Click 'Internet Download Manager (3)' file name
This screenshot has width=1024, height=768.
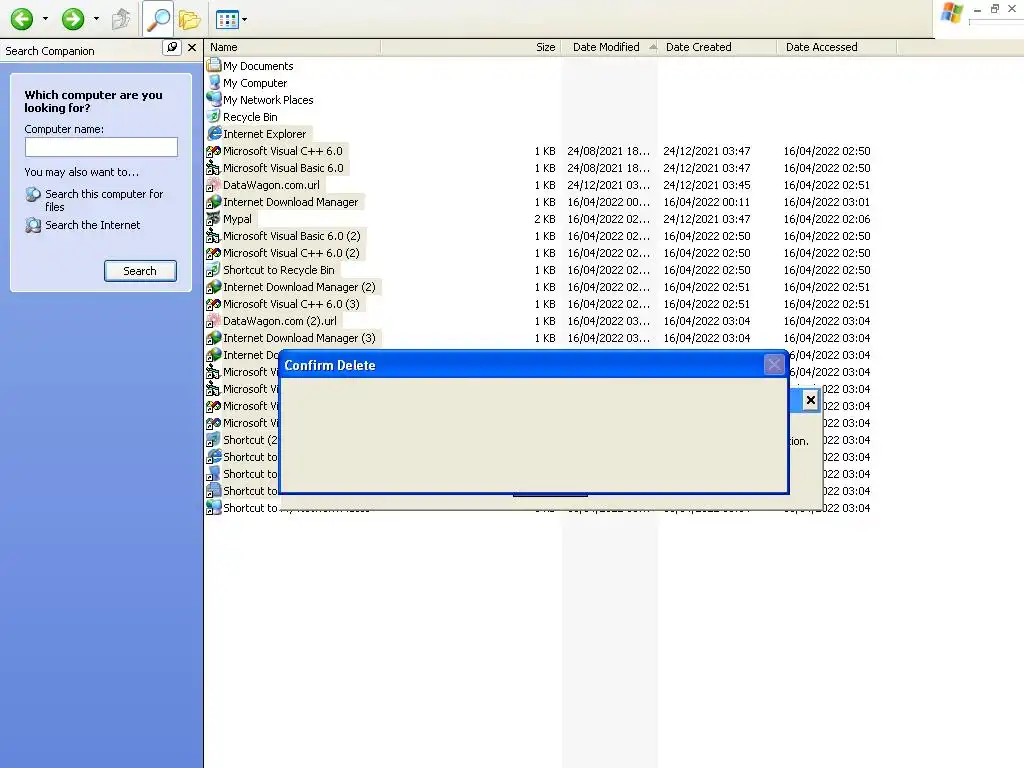click(x=299, y=338)
